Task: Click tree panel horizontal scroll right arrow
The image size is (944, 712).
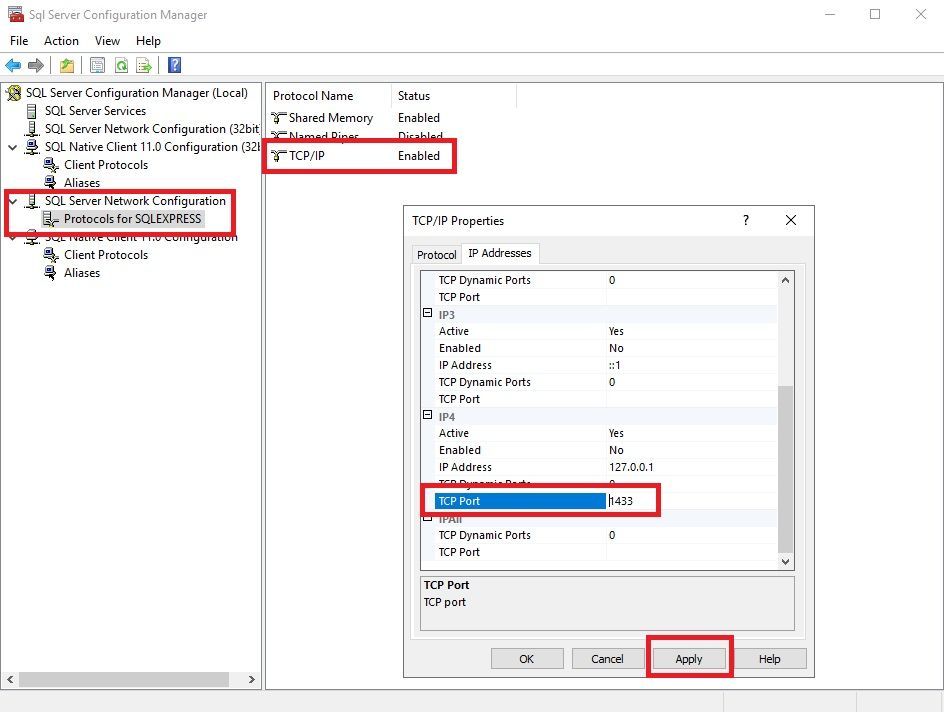Action: click(x=252, y=679)
